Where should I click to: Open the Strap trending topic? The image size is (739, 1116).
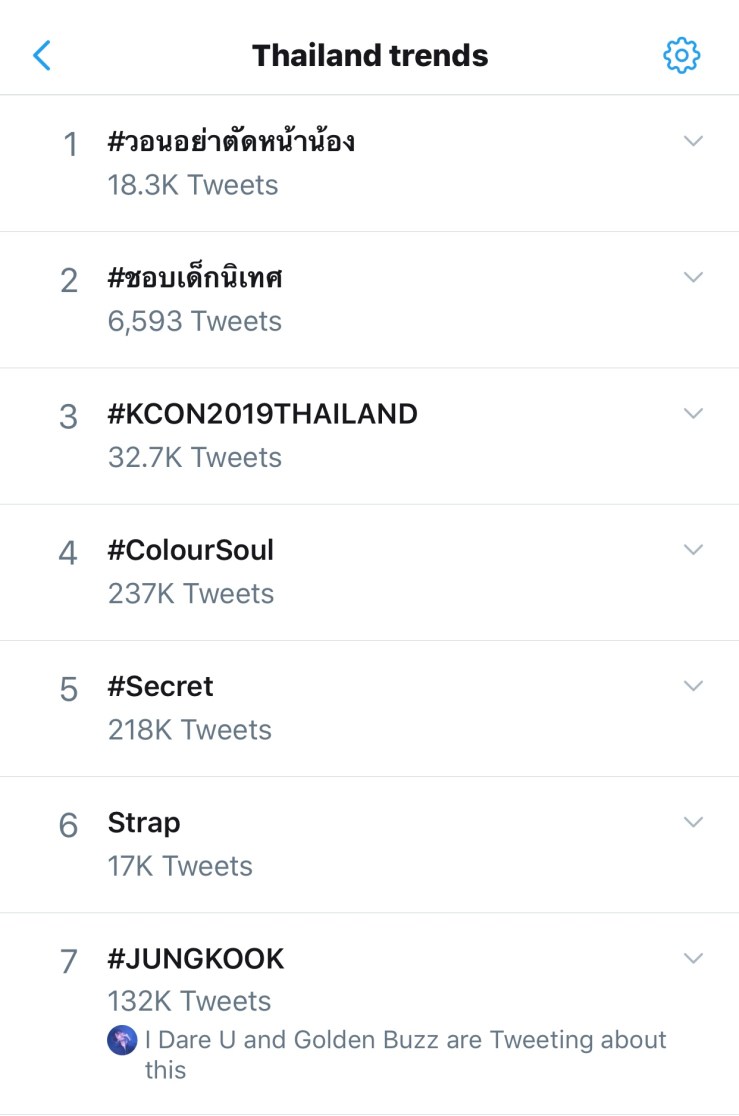click(x=144, y=823)
